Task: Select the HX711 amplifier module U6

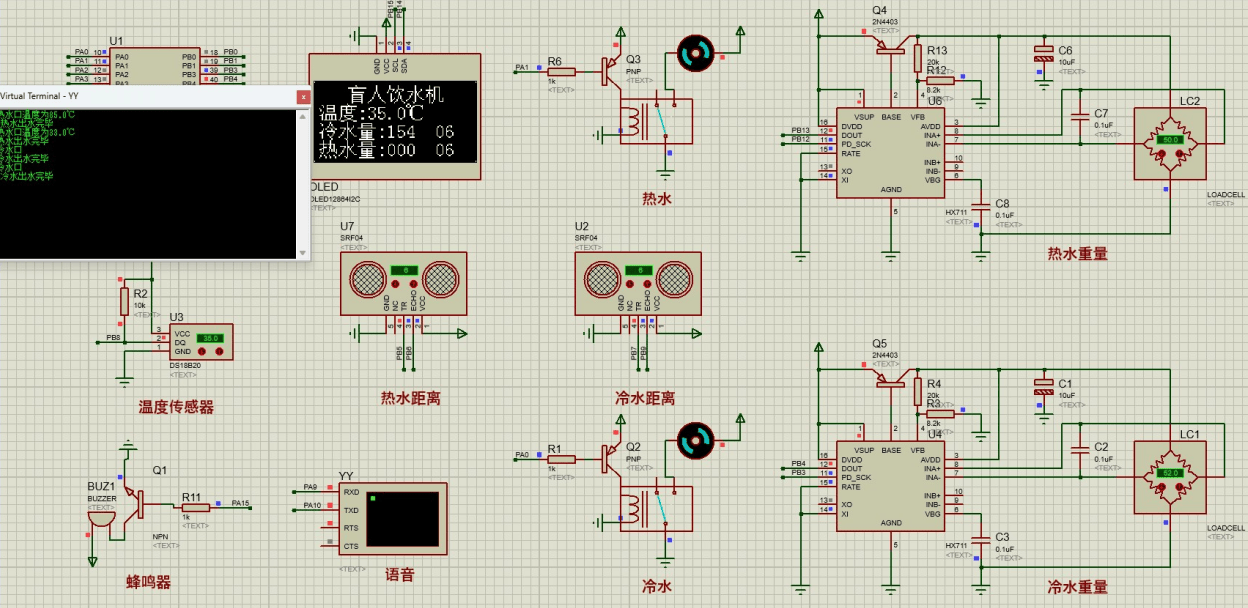Action: tap(890, 150)
